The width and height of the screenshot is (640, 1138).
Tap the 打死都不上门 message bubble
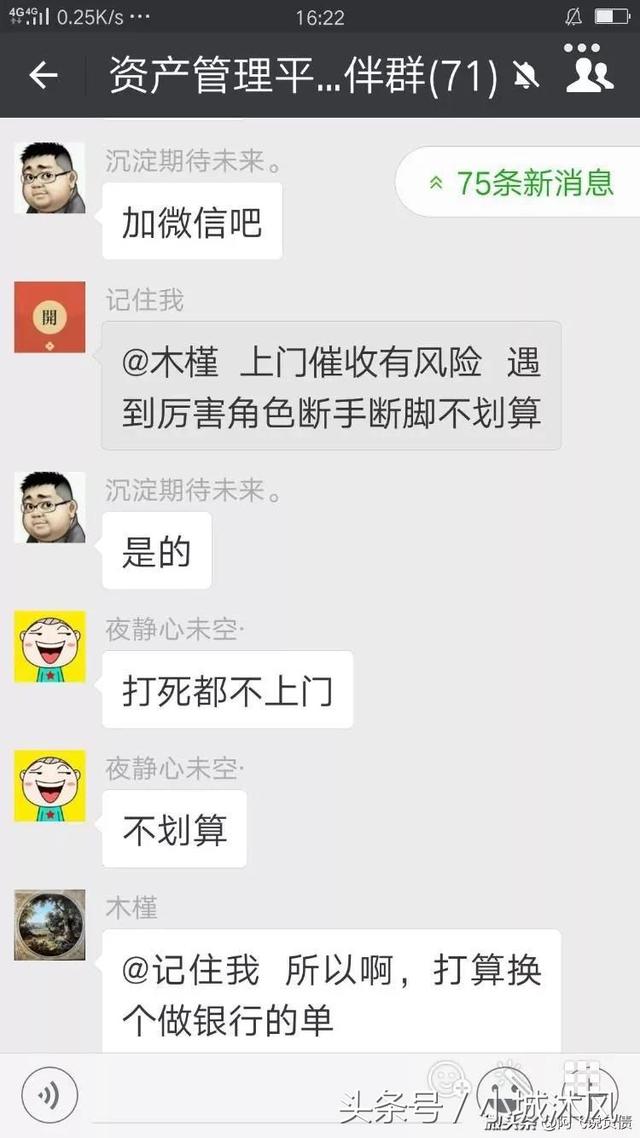coord(228,689)
